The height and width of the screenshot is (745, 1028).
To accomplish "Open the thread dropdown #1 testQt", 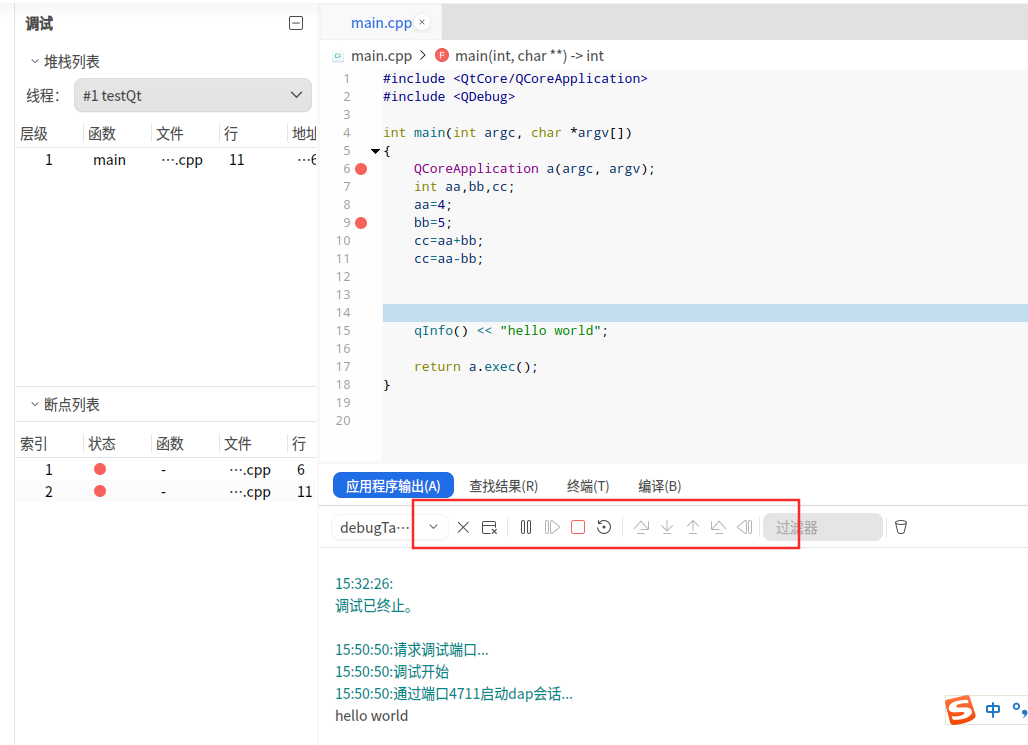I will coord(193,96).
